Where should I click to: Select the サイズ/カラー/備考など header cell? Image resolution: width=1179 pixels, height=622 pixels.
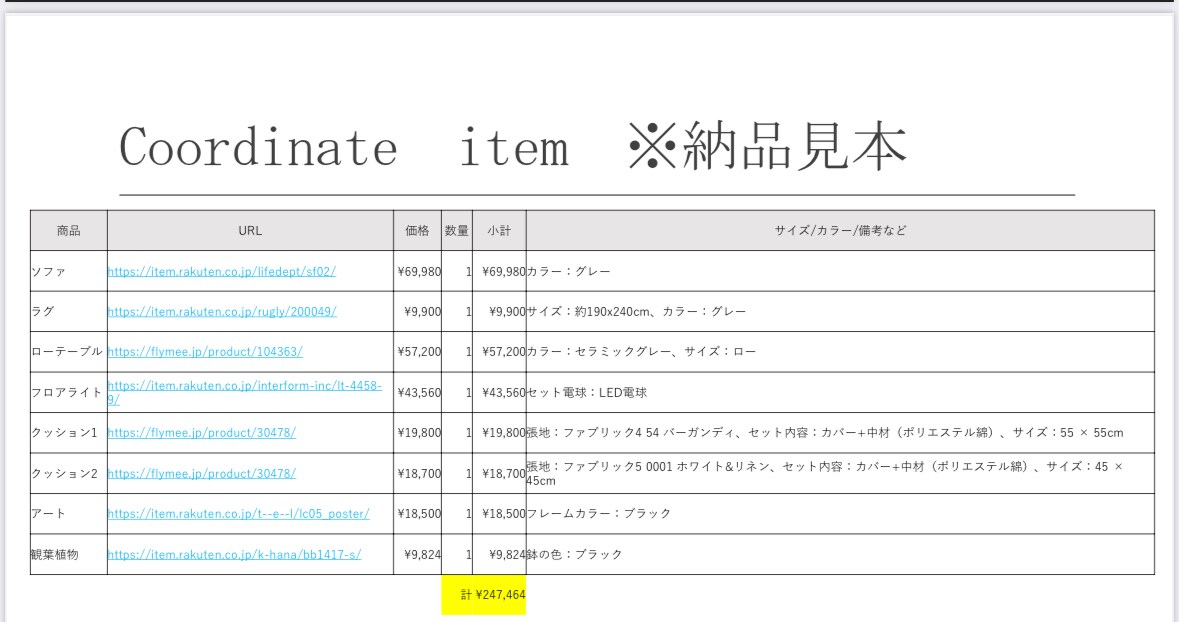coord(841,231)
